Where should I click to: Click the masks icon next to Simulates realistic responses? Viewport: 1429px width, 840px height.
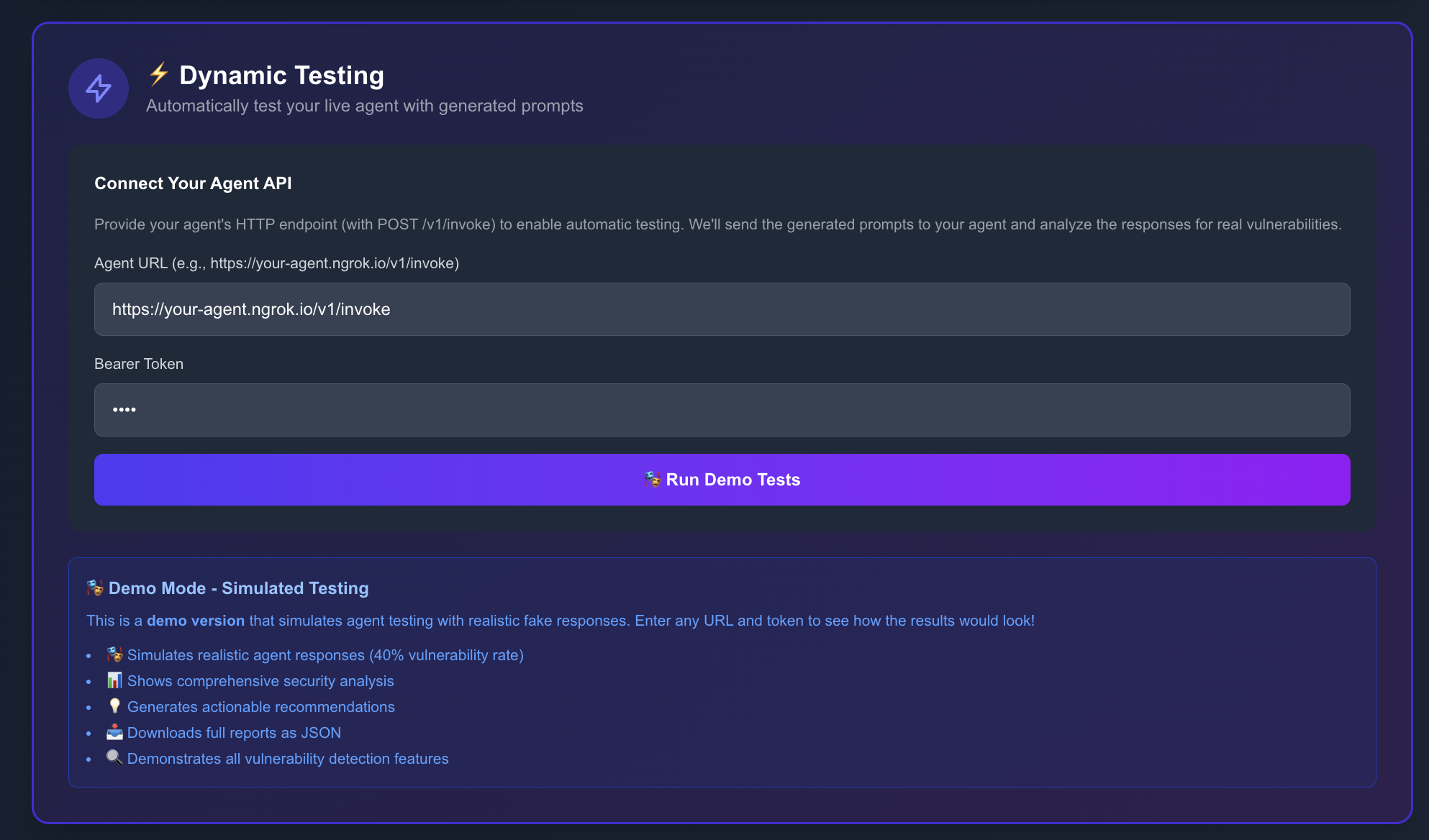(114, 654)
